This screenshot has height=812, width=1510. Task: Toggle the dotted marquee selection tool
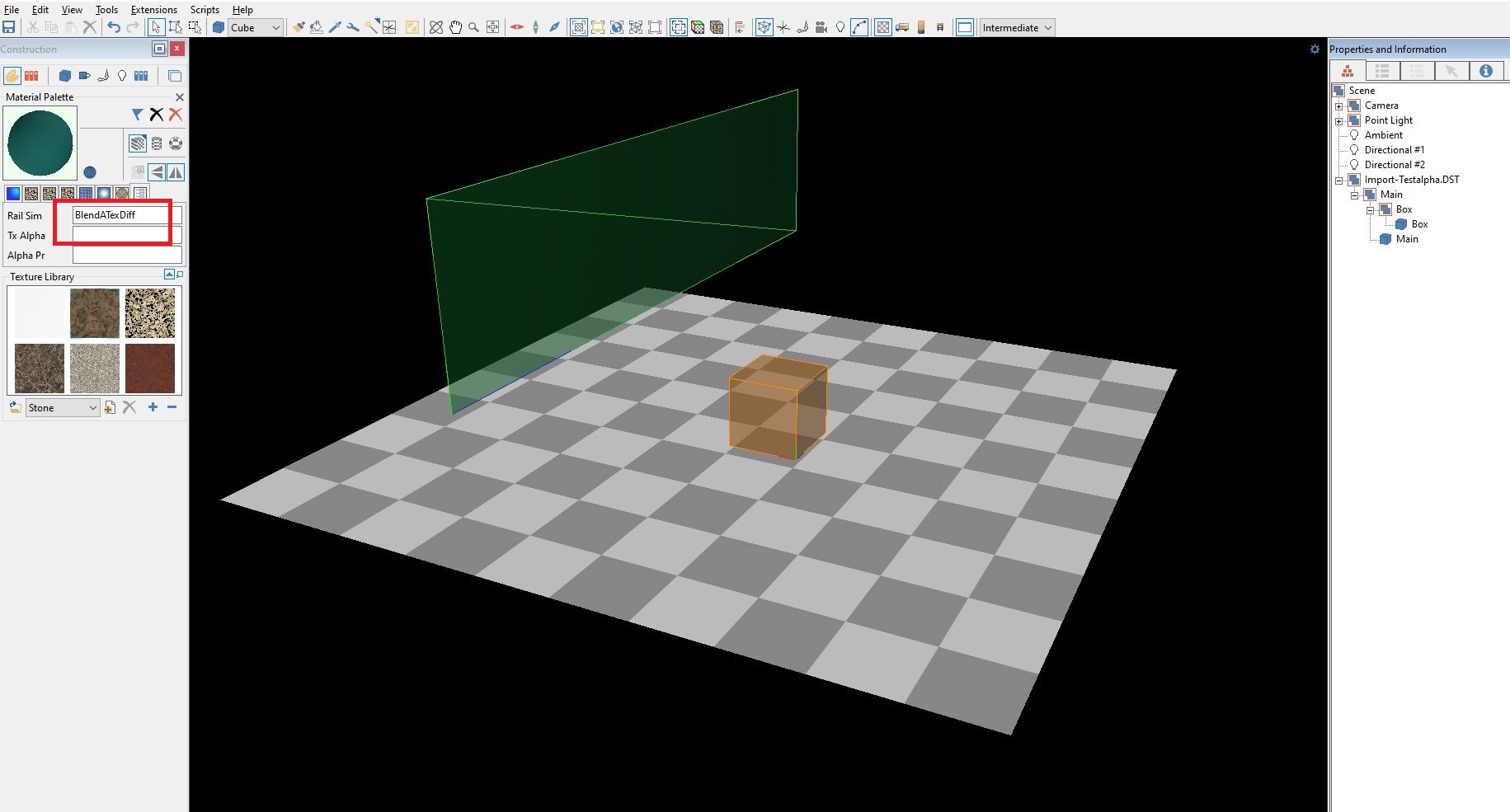click(x=195, y=27)
